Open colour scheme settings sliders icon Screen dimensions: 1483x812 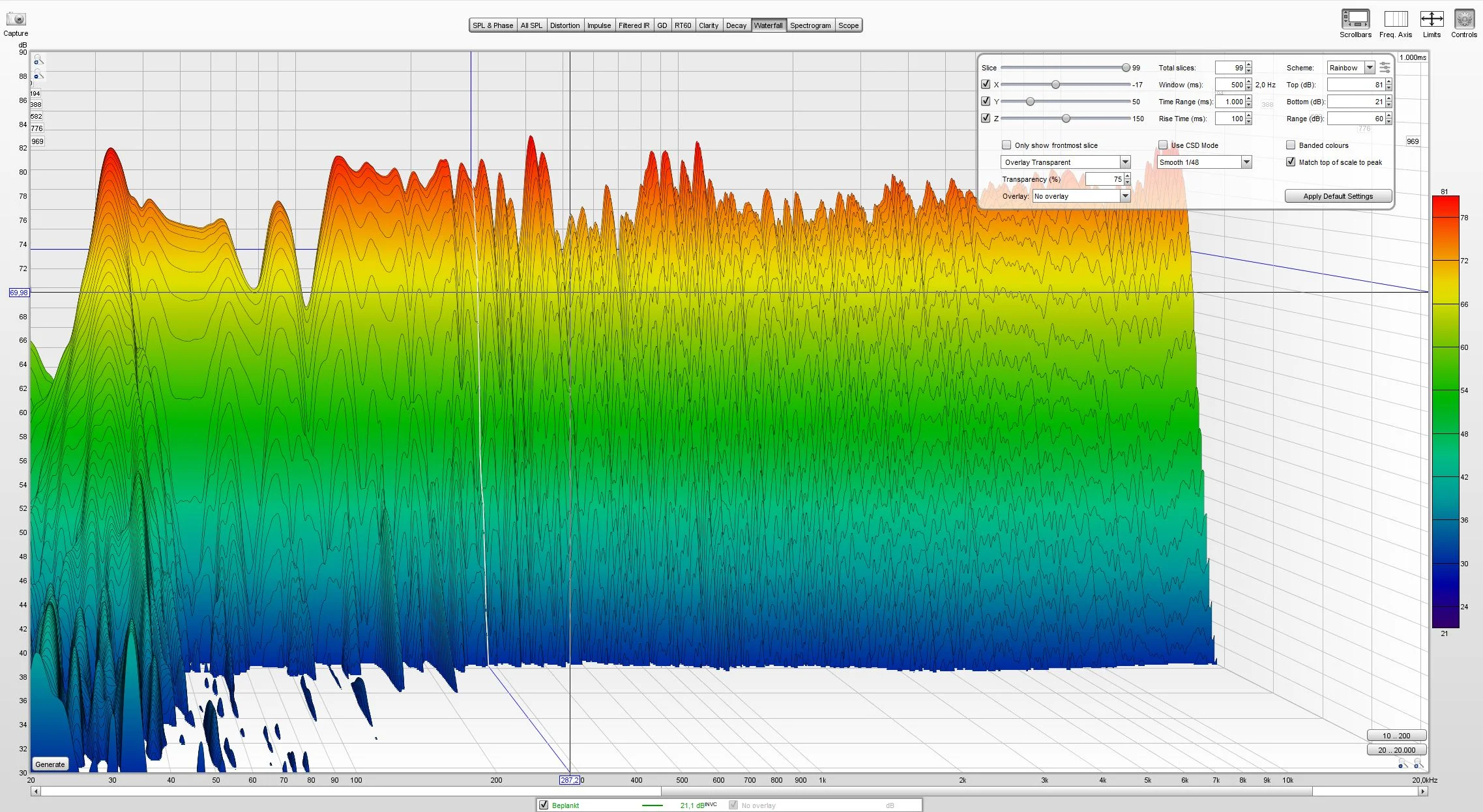tap(1385, 68)
